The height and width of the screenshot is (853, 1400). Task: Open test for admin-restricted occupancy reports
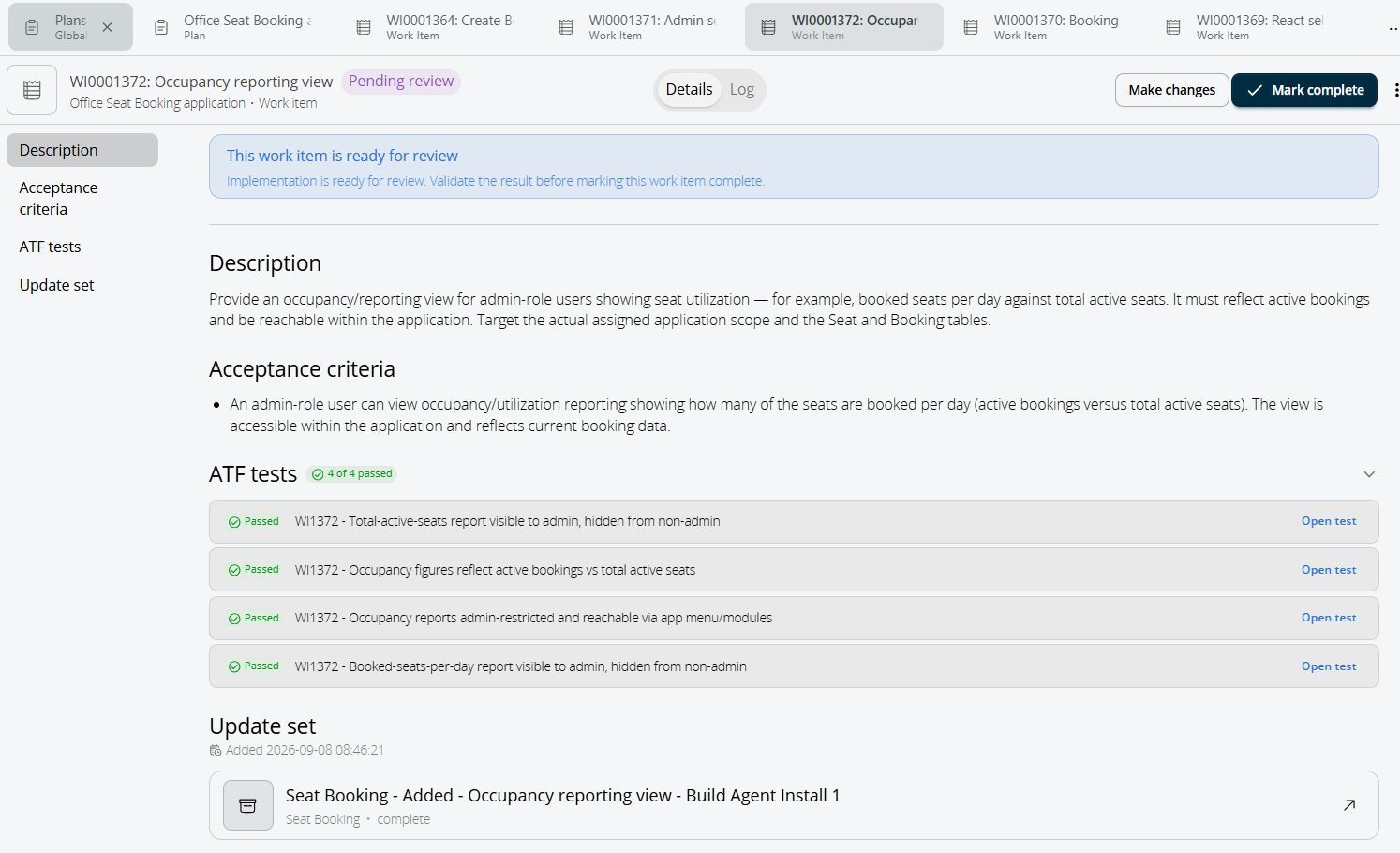(x=1328, y=618)
